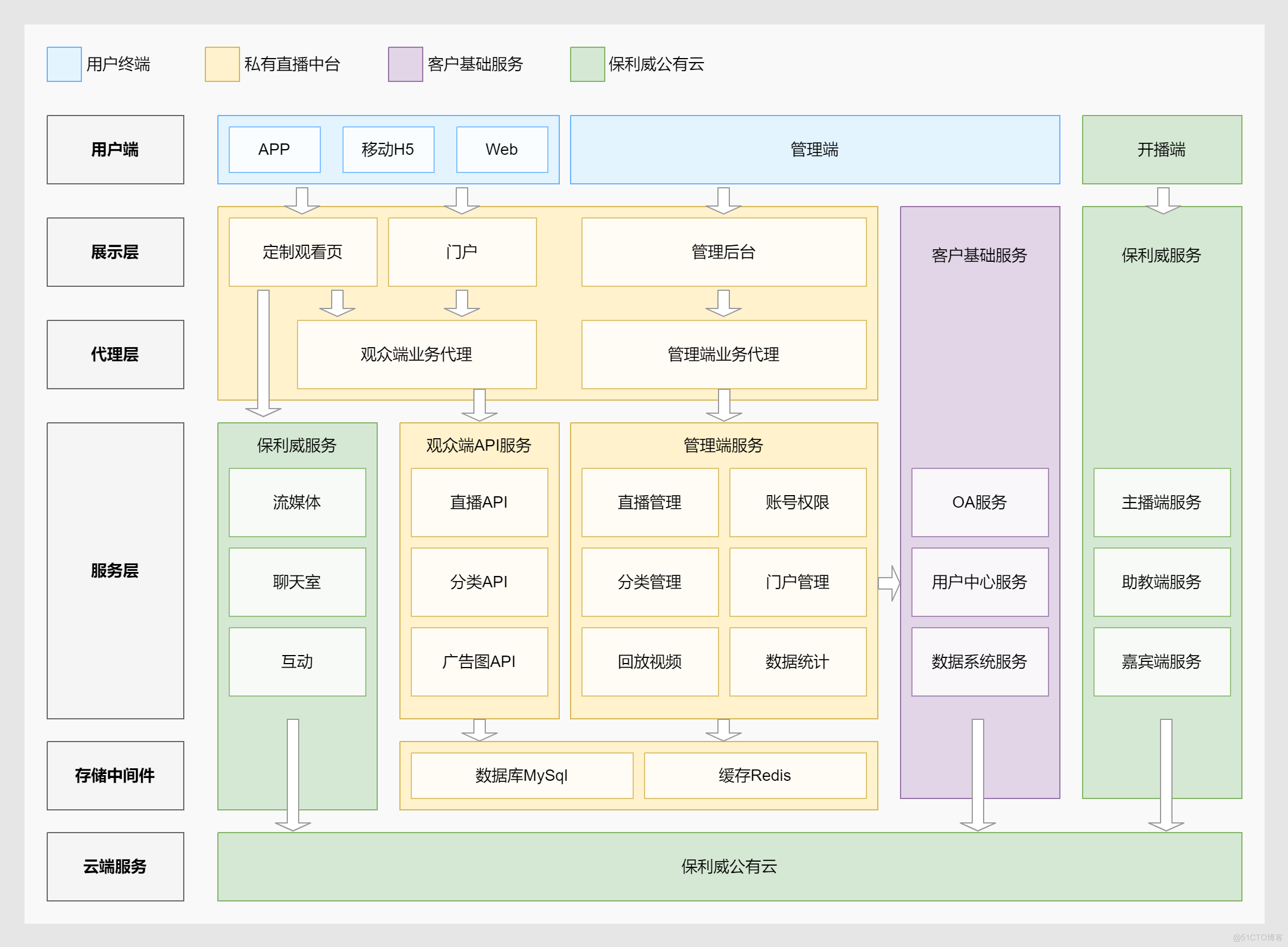Screen dimensions: 1288x947
Task: Click the bottom 保利威公有云 bar
Action: [730, 867]
